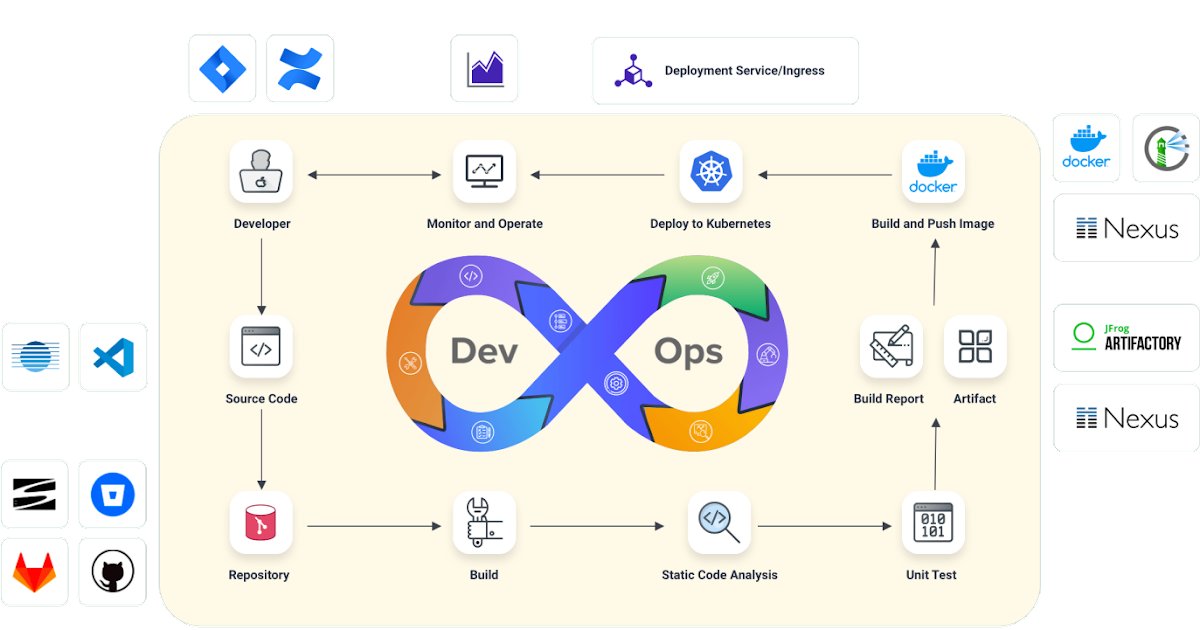Click the Build wrench icon

pyautogui.click(x=484, y=522)
